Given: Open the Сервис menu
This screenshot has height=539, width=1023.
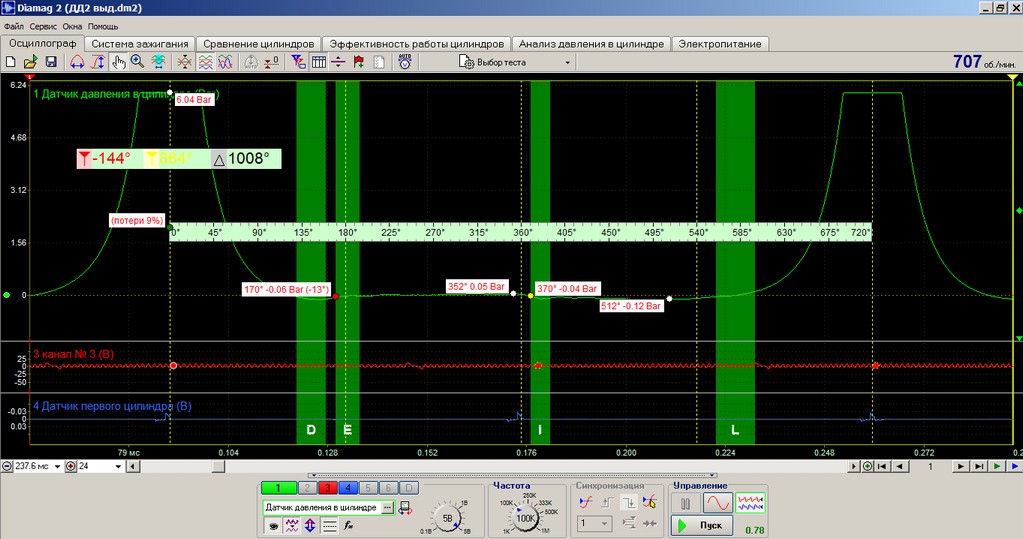Looking at the screenshot, I should [x=43, y=27].
